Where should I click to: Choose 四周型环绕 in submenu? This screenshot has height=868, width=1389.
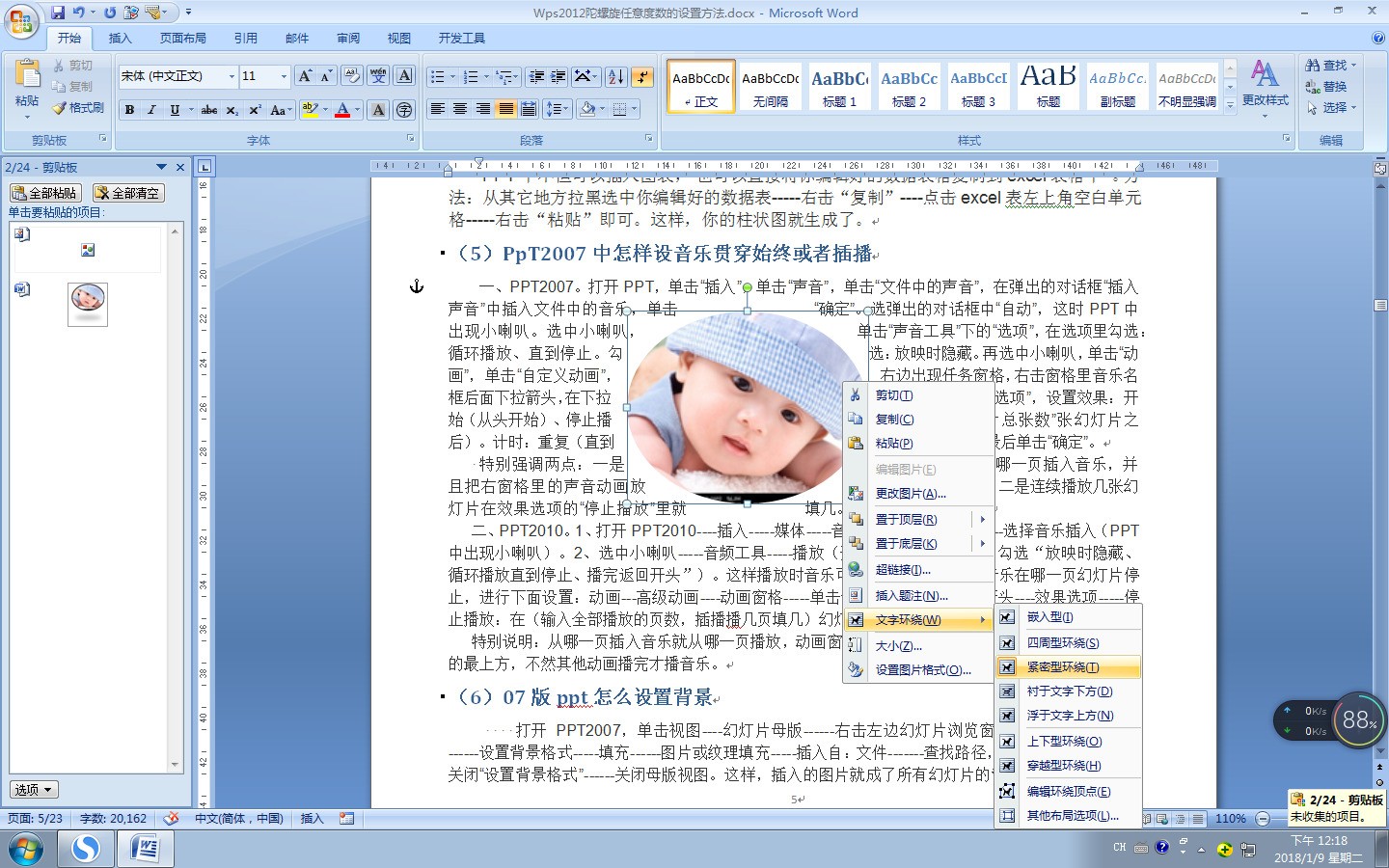click(1068, 643)
